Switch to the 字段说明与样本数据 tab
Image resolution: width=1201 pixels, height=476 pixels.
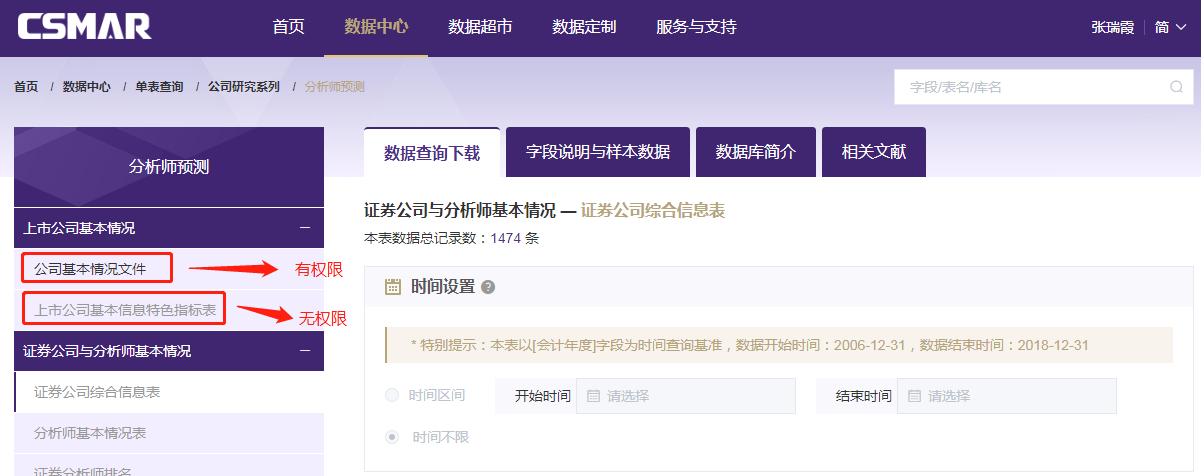tap(598, 152)
